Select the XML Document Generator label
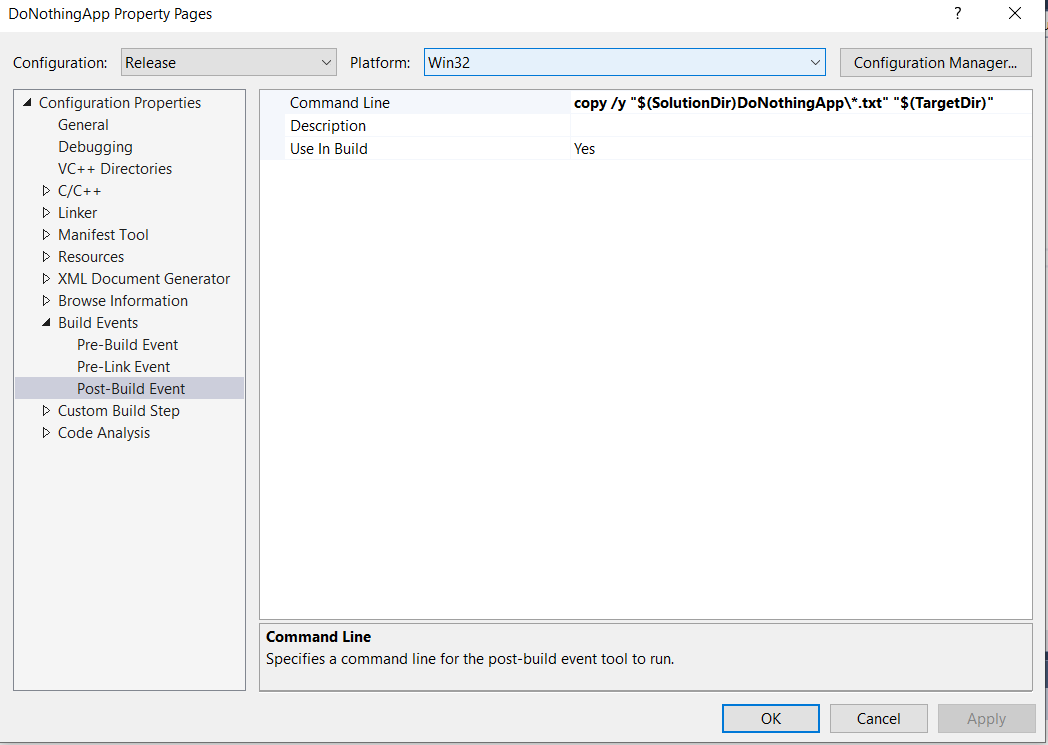The height and width of the screenshot is (745, 1048). [x=144, y=279]
